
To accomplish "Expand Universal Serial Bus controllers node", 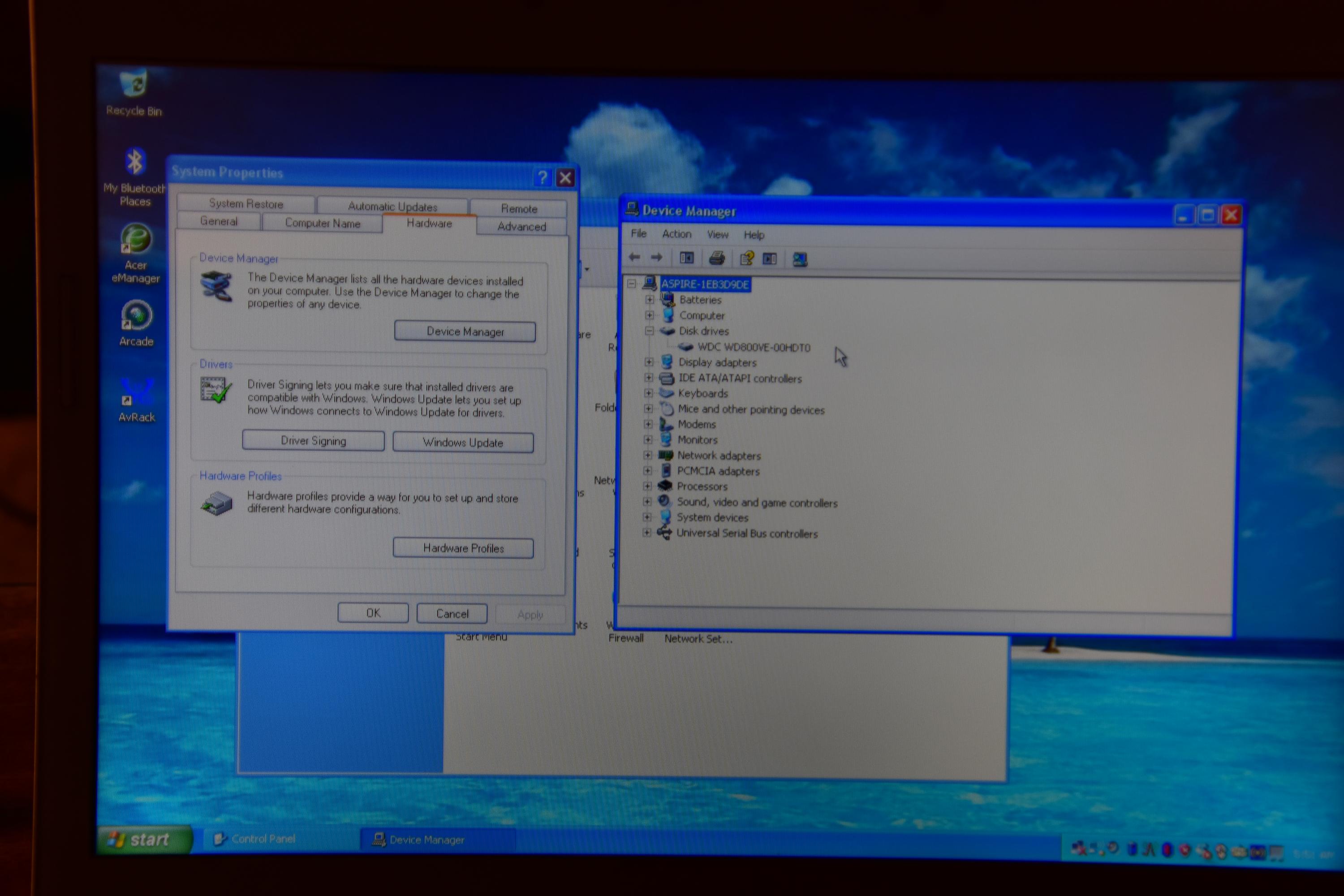I will 647,533.
